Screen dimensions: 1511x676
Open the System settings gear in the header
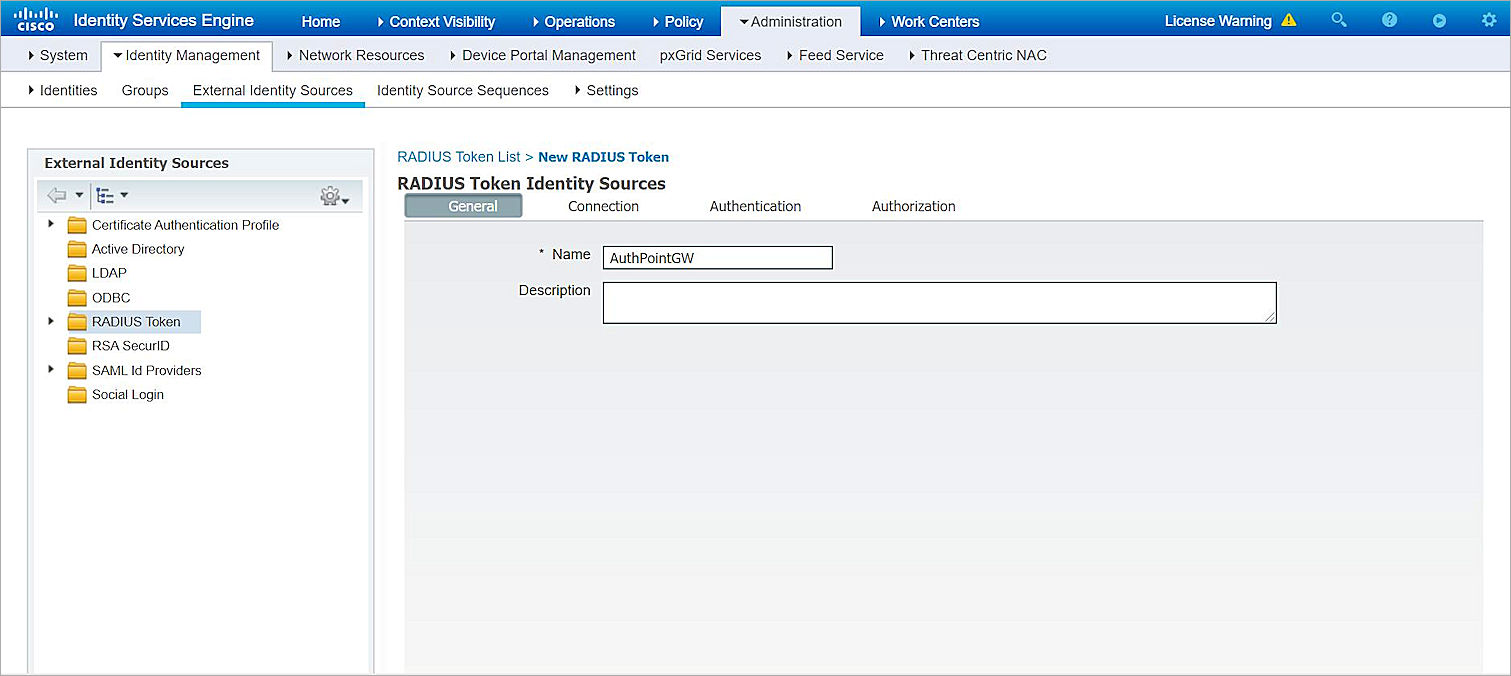pos(1489,20)
